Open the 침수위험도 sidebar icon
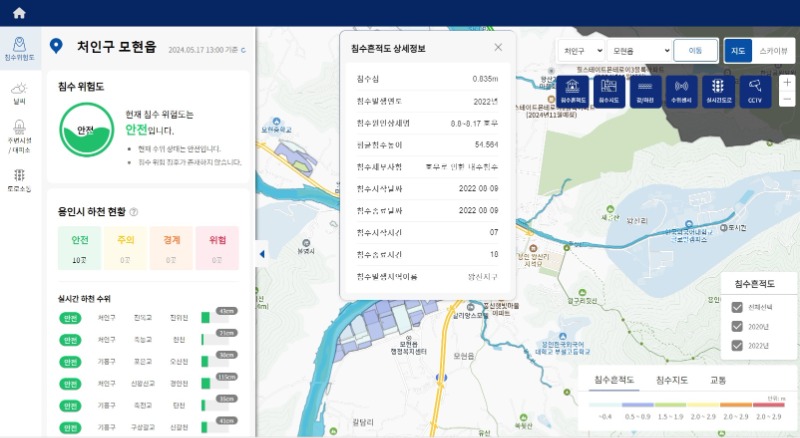 click(x=19, y=47)
